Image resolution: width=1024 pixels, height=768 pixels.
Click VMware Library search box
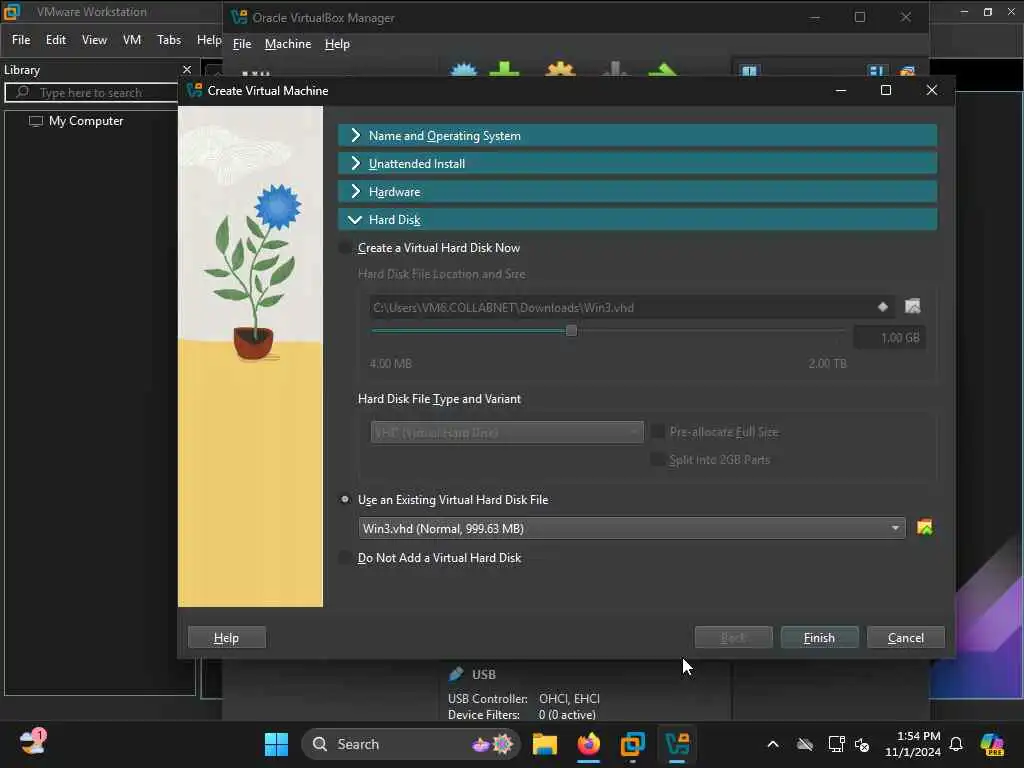point(91,92)
